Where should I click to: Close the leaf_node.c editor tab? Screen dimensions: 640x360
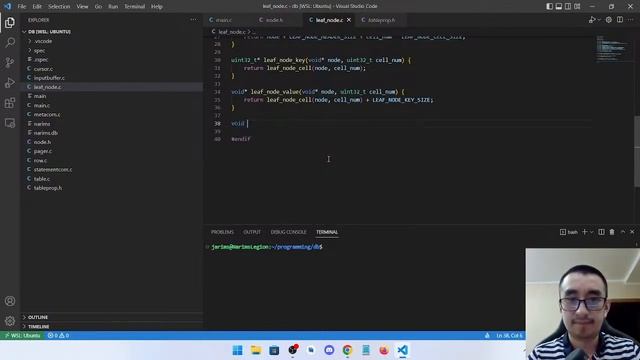[349, 20]
